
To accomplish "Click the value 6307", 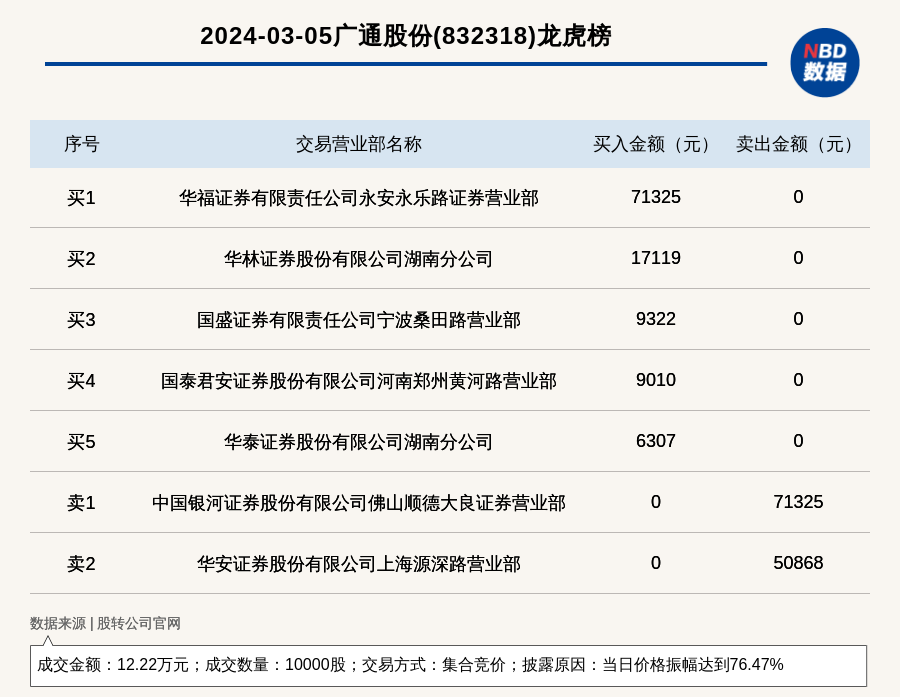I will click(655, 441).
